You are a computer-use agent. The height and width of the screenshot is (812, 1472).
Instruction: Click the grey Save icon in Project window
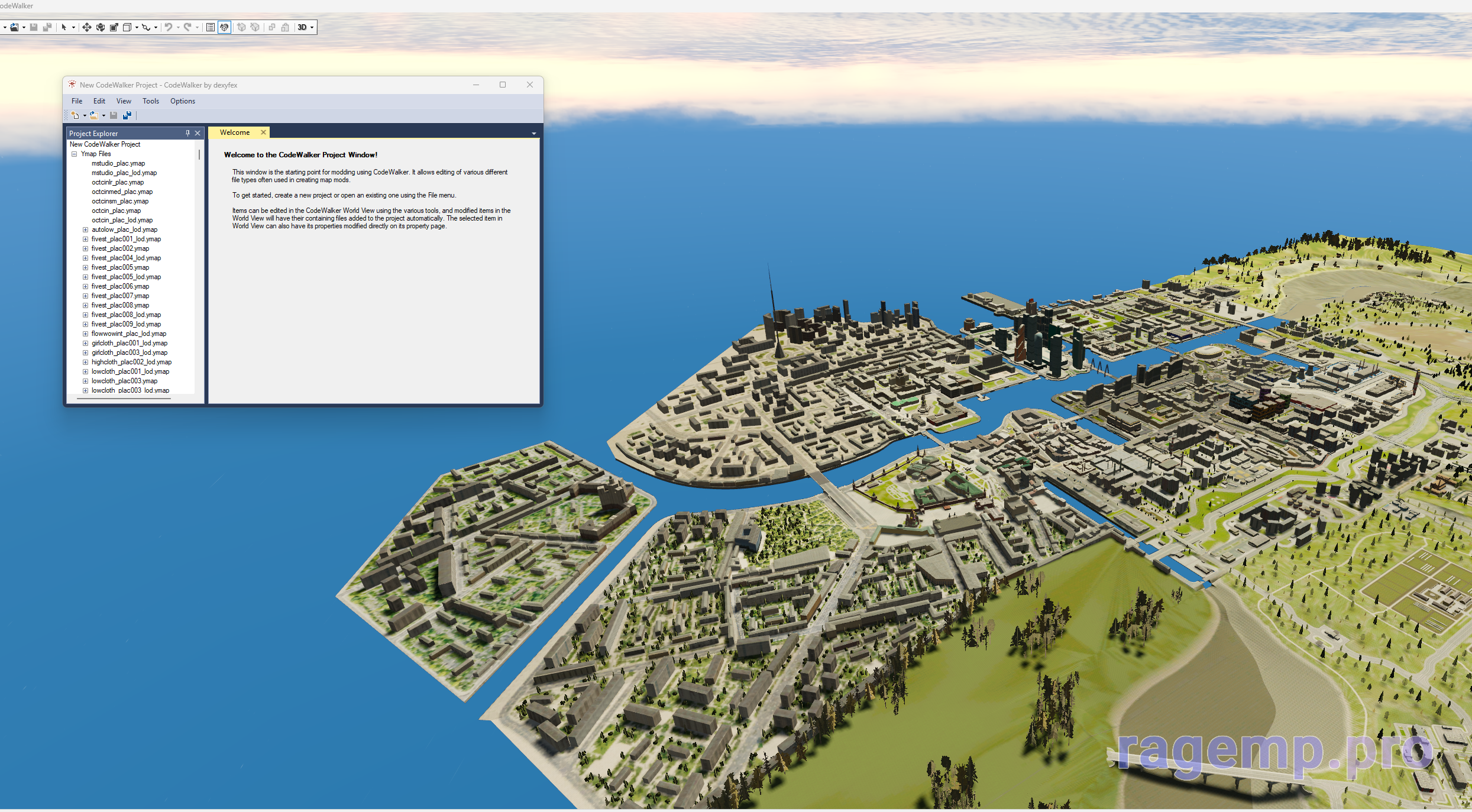(114, 115)
